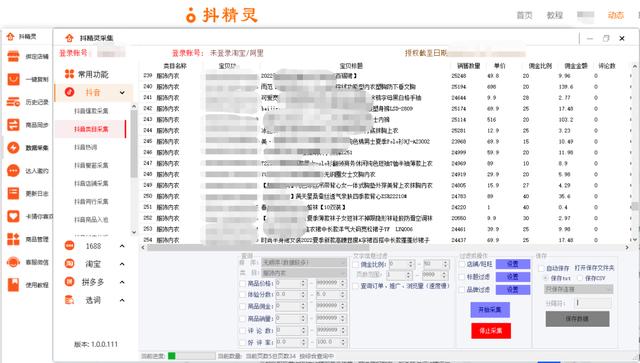Click the shop storefront icon in left sidebar
This screenshot has width=640, height=363.
(13, 56)
